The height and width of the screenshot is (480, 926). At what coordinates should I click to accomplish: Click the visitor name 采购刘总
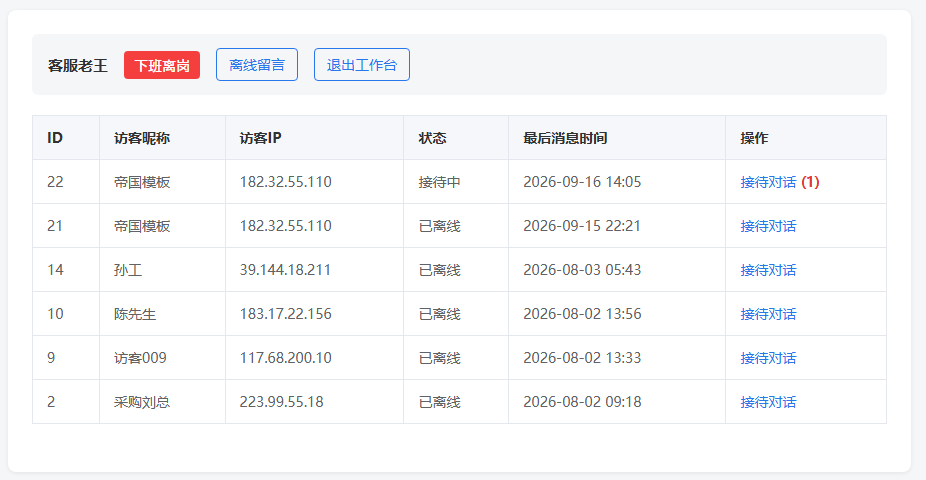tap(142, 402)
